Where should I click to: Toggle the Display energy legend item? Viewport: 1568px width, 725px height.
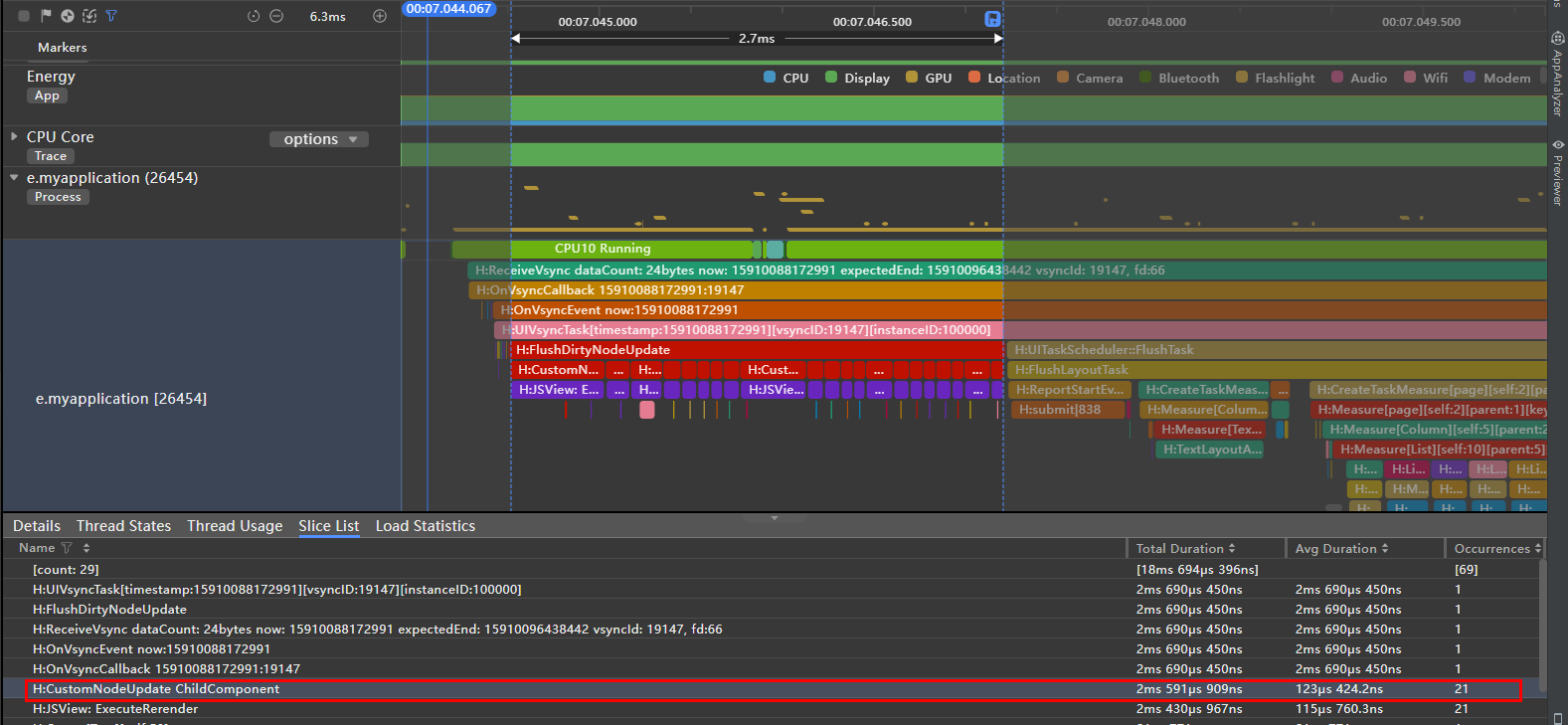857,78
